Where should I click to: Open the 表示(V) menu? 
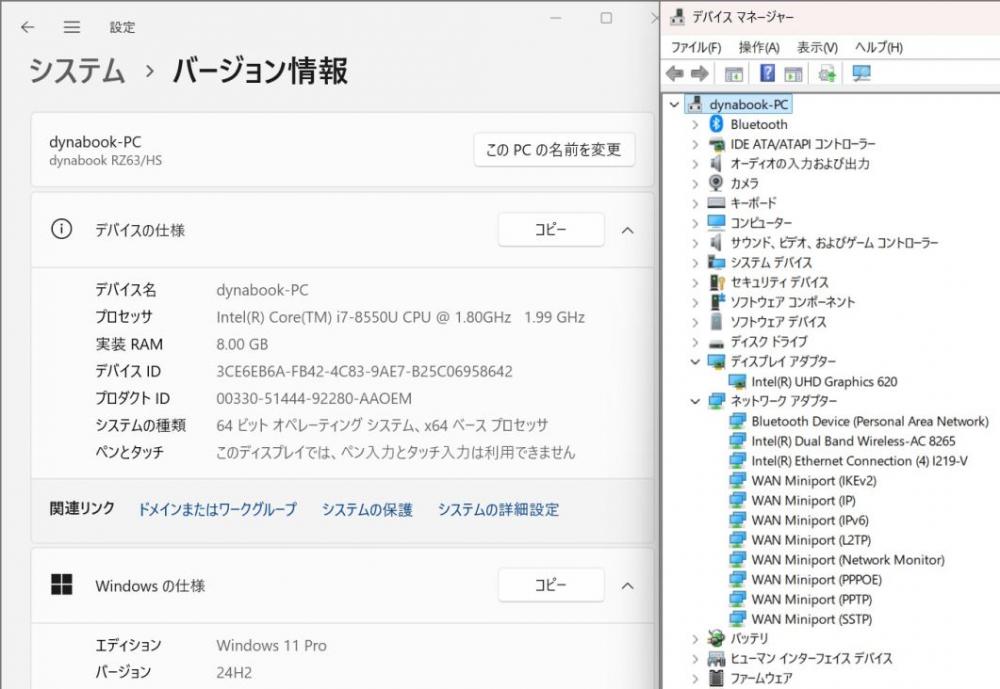click(x=817, y=47)
